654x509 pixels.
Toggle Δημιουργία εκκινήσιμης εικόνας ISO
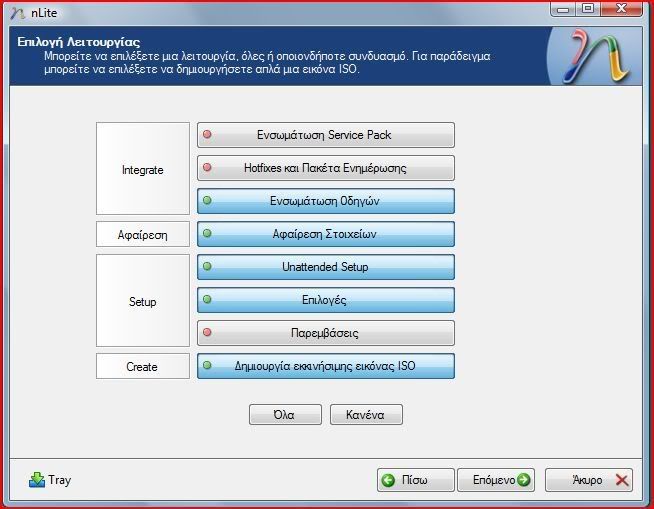(x=325, y=366)
